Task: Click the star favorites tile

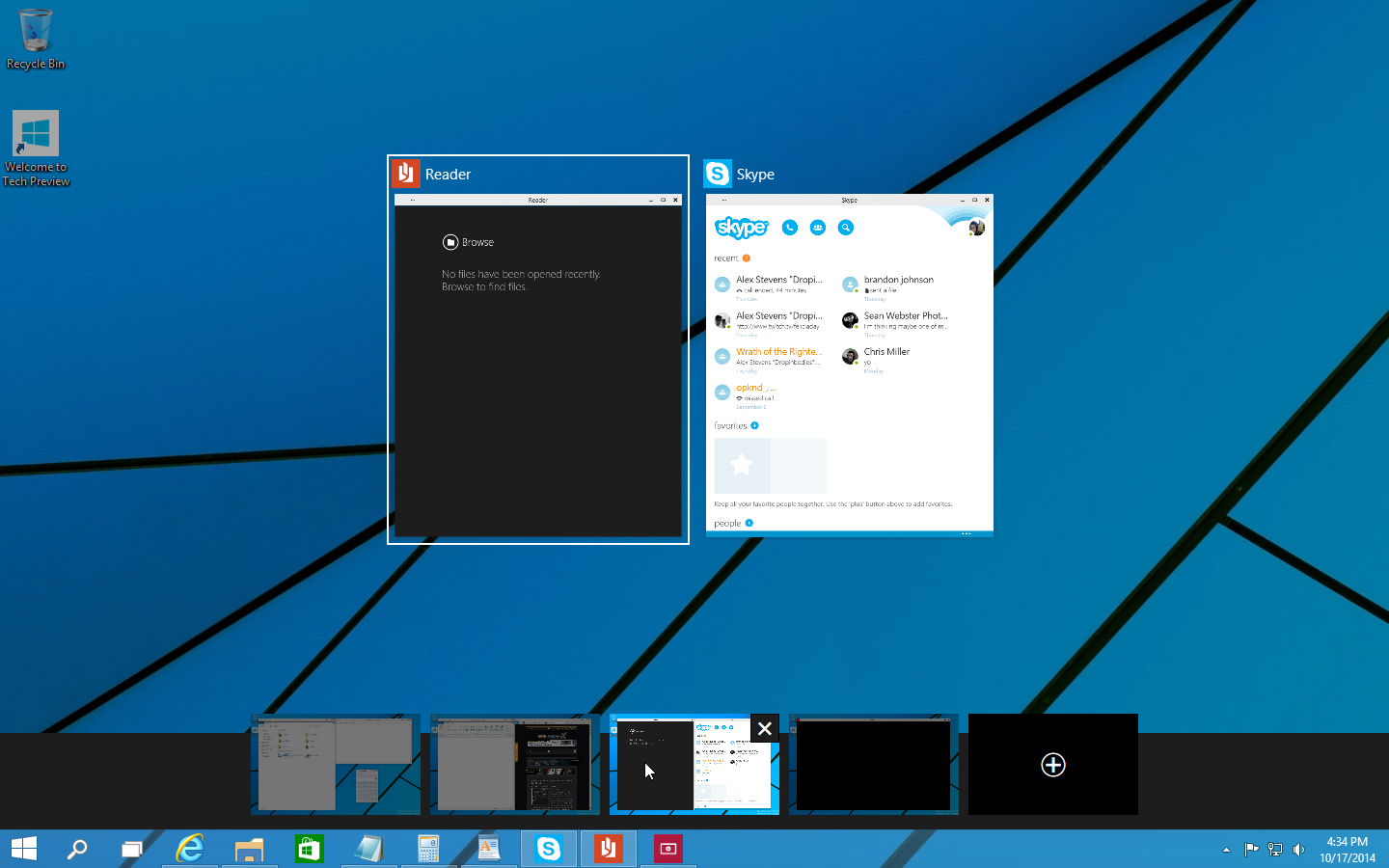Action: tap(742, 466)
